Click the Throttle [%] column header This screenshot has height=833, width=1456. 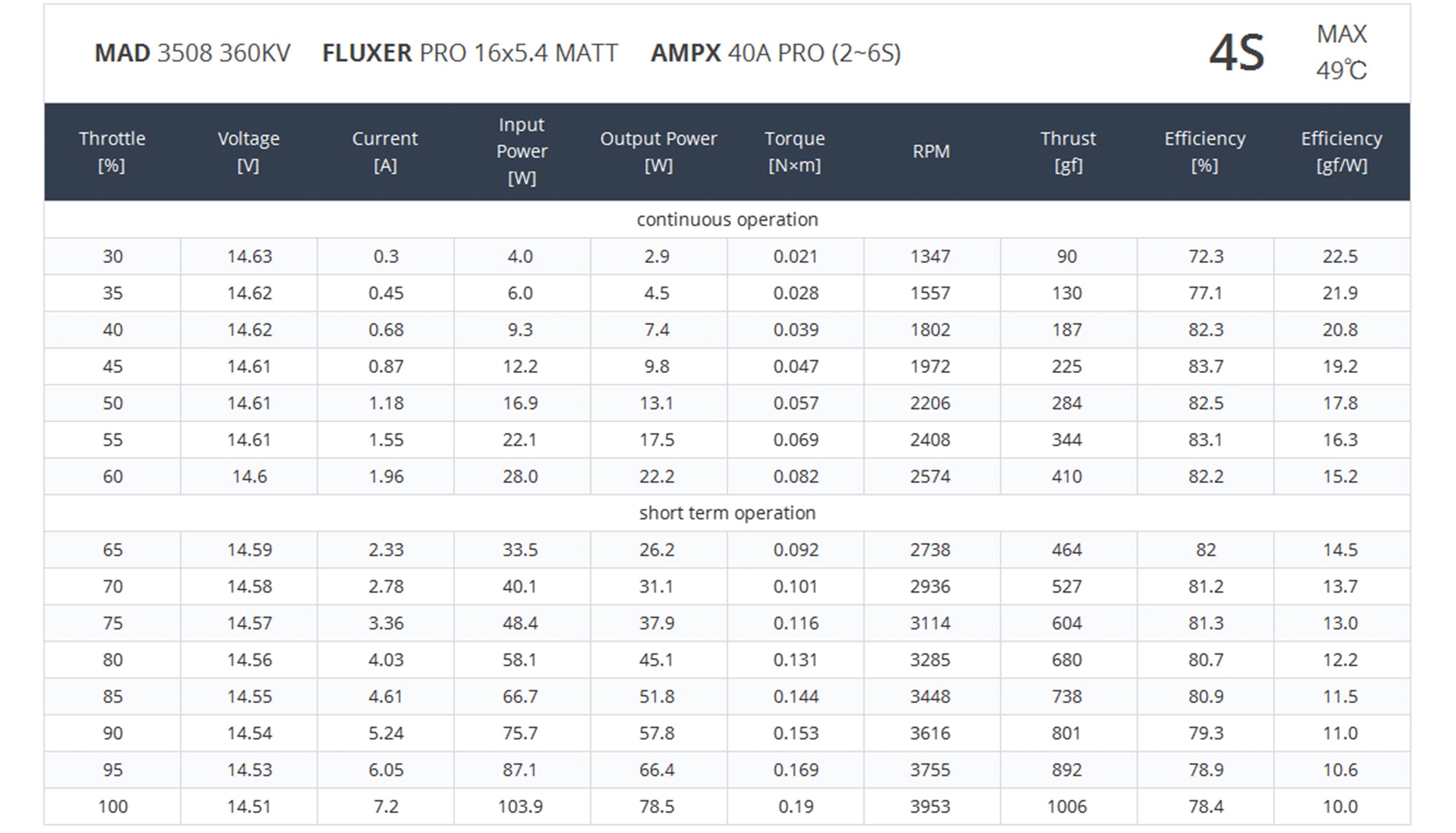pyautogui.click(x=112, y=152)
